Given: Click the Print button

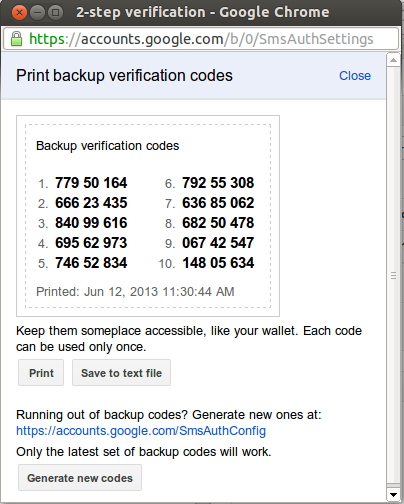Looking at the screenshot, I should tap(41, 373).
